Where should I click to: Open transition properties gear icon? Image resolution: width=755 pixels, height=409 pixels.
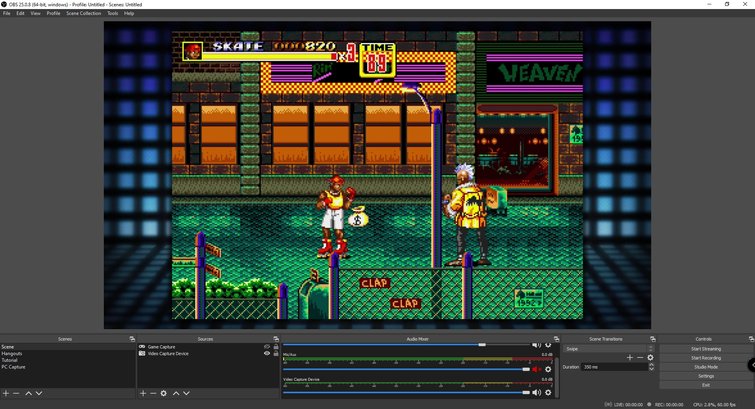pos(651,357)
